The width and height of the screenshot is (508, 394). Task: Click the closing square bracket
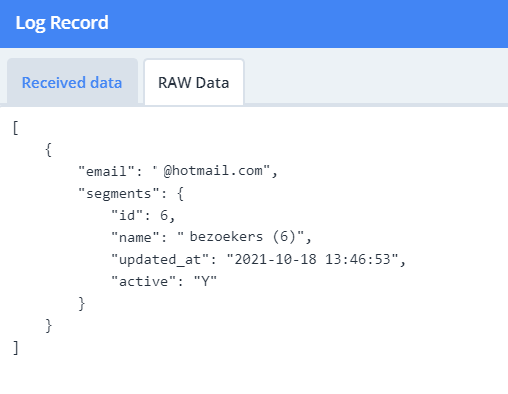[x=15, y=348]
